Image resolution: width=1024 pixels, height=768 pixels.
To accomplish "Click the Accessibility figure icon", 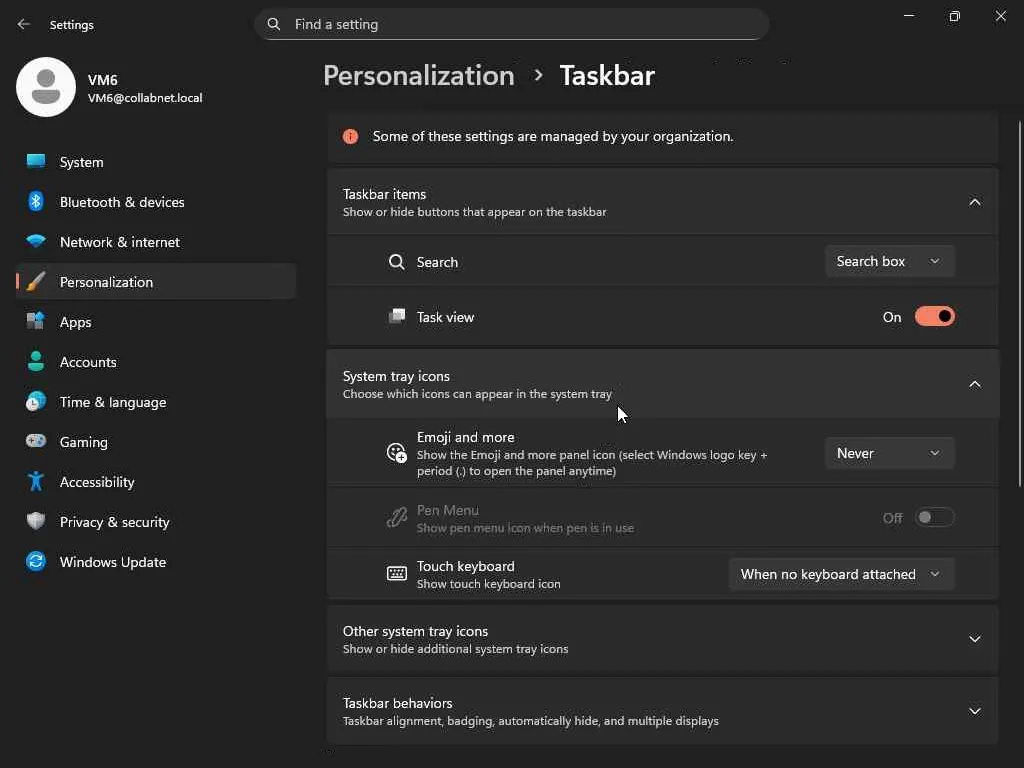I will coord(36,482).
